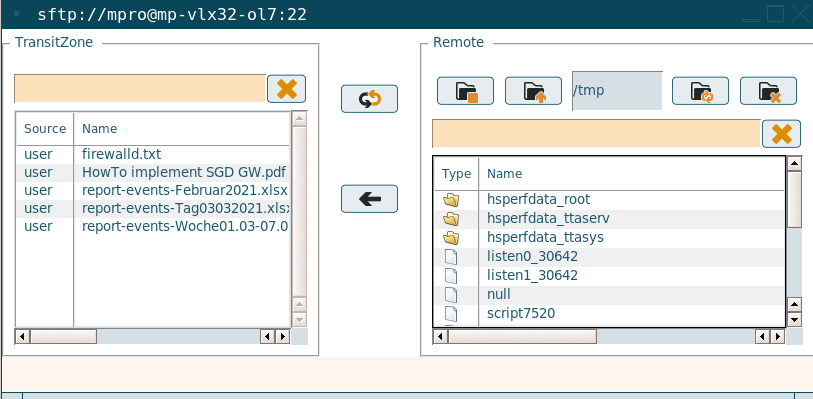Click the Remote horizontal scrollbar far-left arrow
The image size is (813, 399).
[440, 337]
